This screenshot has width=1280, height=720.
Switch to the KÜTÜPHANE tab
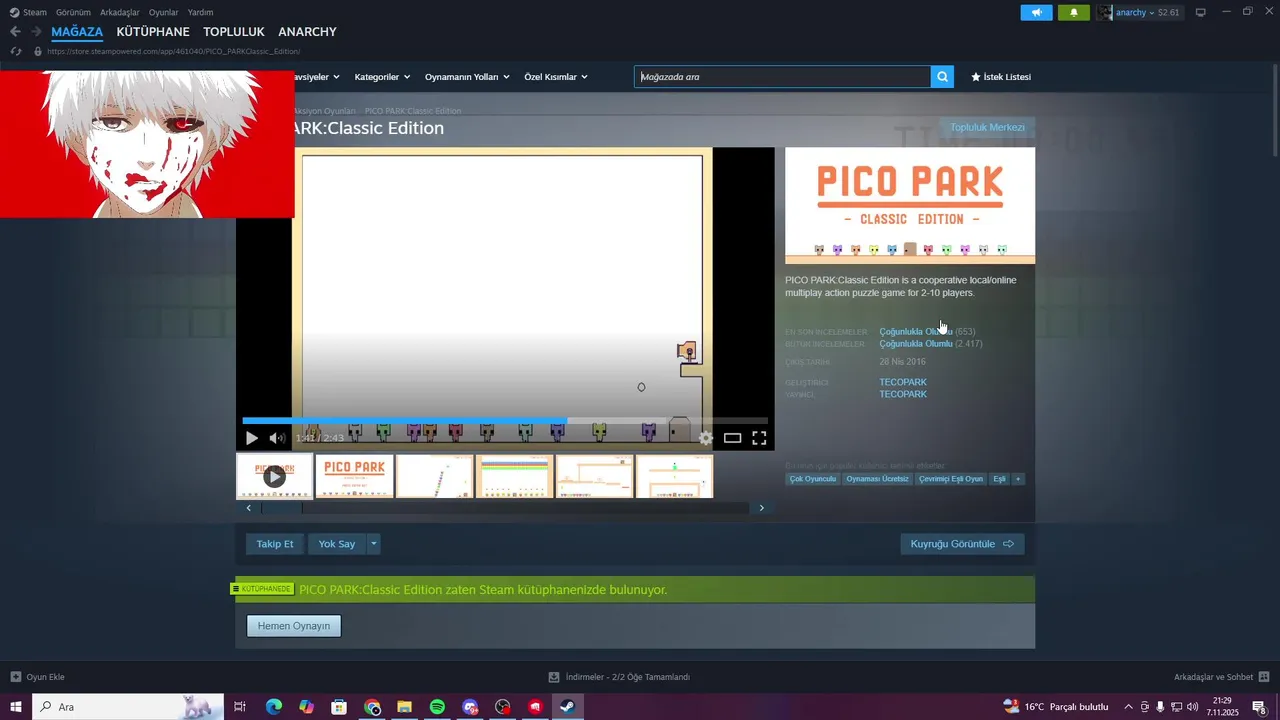click(153, 32)
